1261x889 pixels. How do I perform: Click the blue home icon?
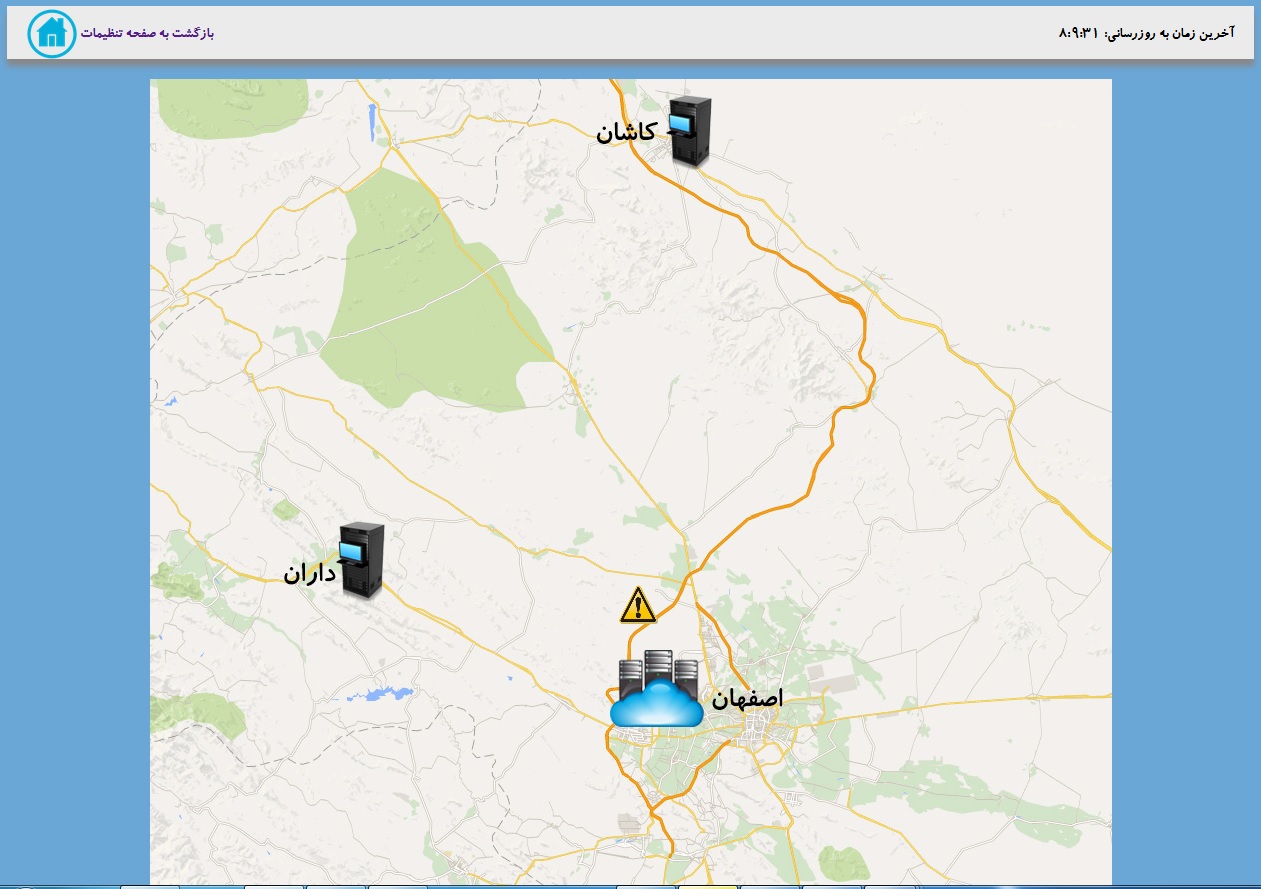click(x=52, y=33)
